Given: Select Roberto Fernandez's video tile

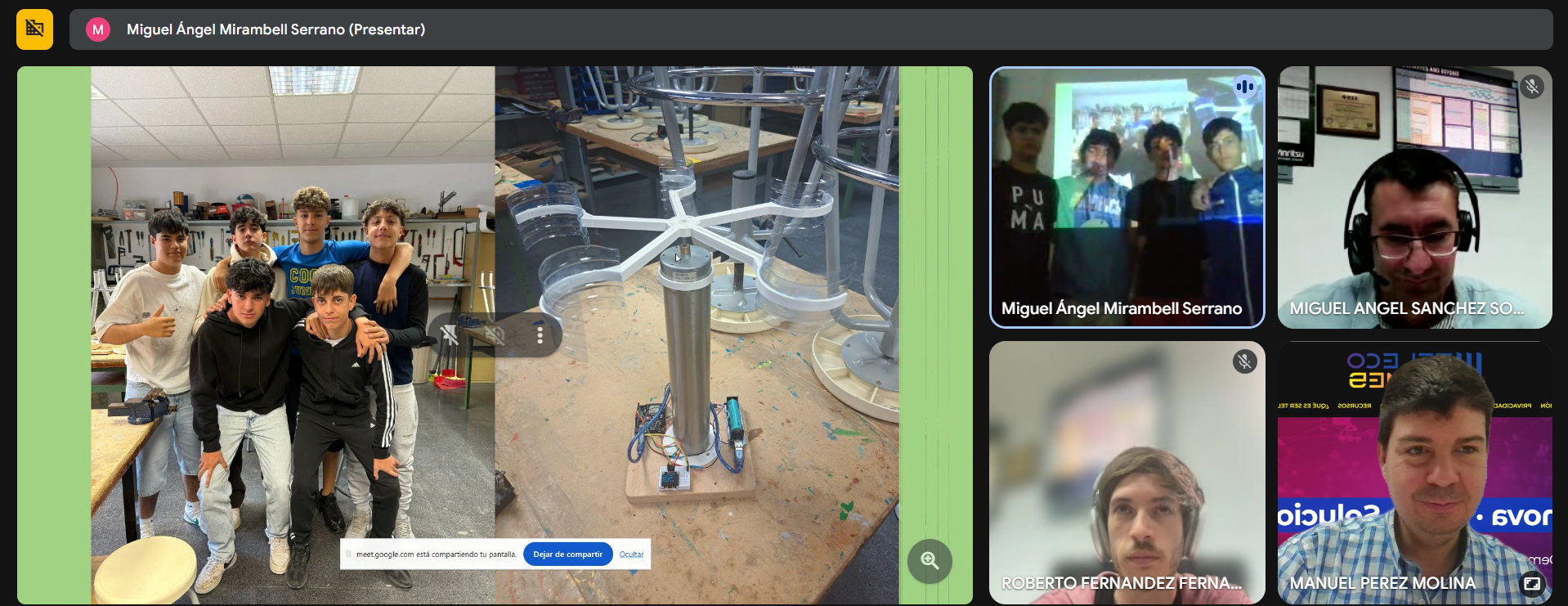Looking at the screenshot, I should click(x=1127, y=473).
